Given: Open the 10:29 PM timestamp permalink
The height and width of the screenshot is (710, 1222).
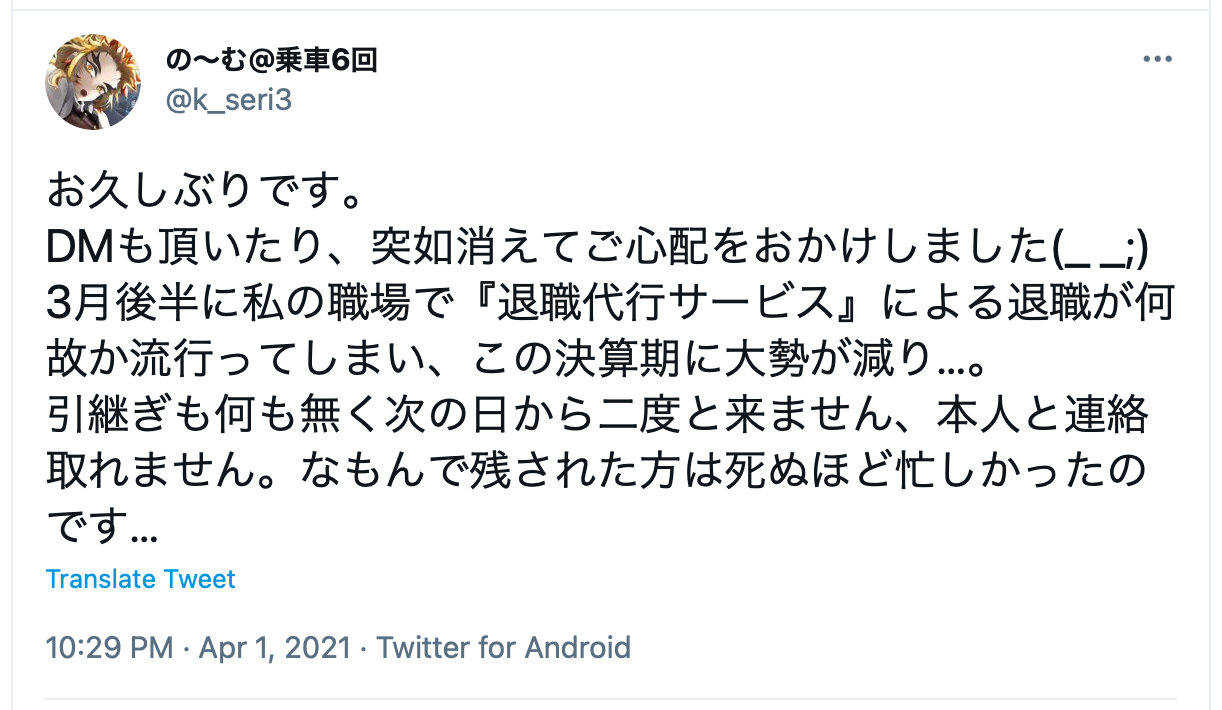Looking at the screenshot, I should [x=110, y=647].
